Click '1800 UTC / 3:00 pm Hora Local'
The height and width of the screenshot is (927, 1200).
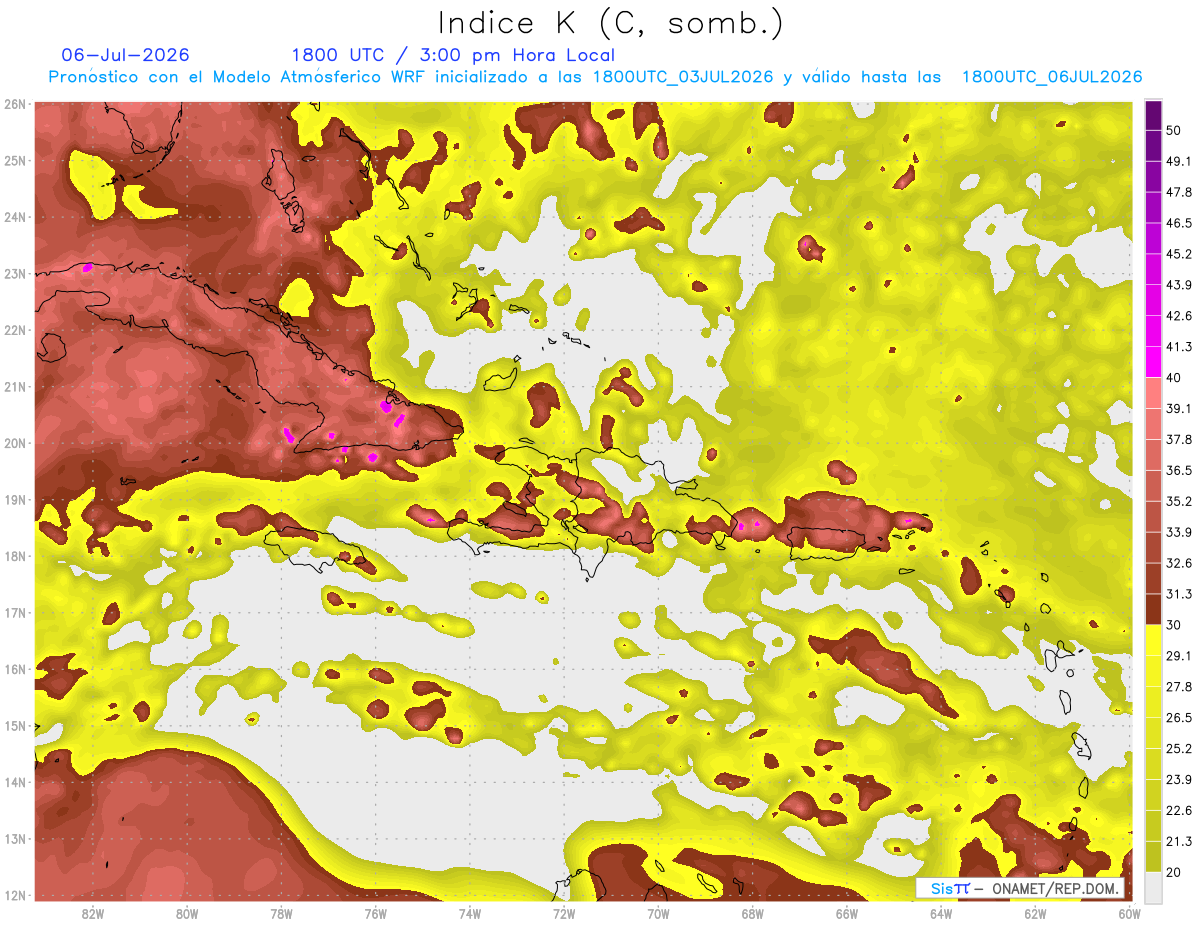click(x=453, y=55)
